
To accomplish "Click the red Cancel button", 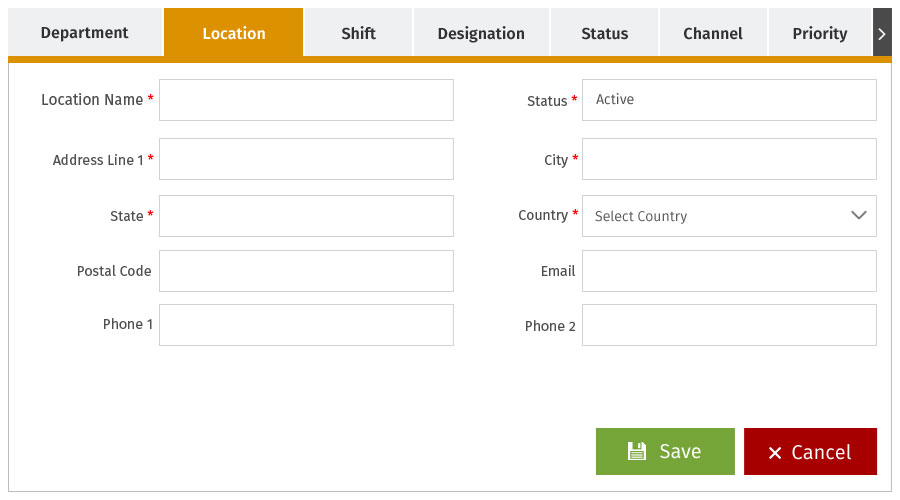I will [x=810, y=451].
